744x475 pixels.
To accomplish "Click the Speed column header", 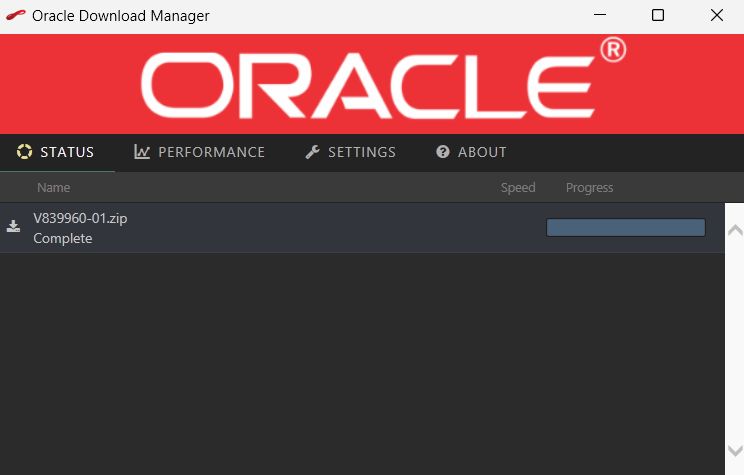I will [x=518, y=187].
